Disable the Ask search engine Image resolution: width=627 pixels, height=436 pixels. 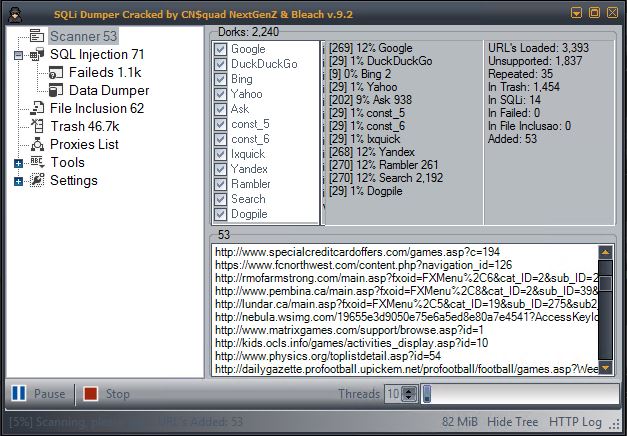point(220,109)
